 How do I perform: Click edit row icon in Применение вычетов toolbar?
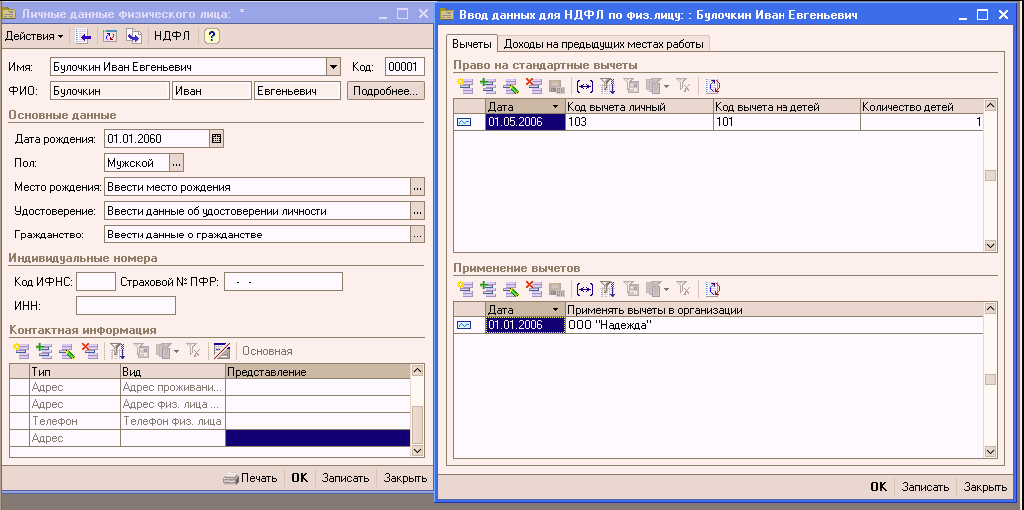511,289
